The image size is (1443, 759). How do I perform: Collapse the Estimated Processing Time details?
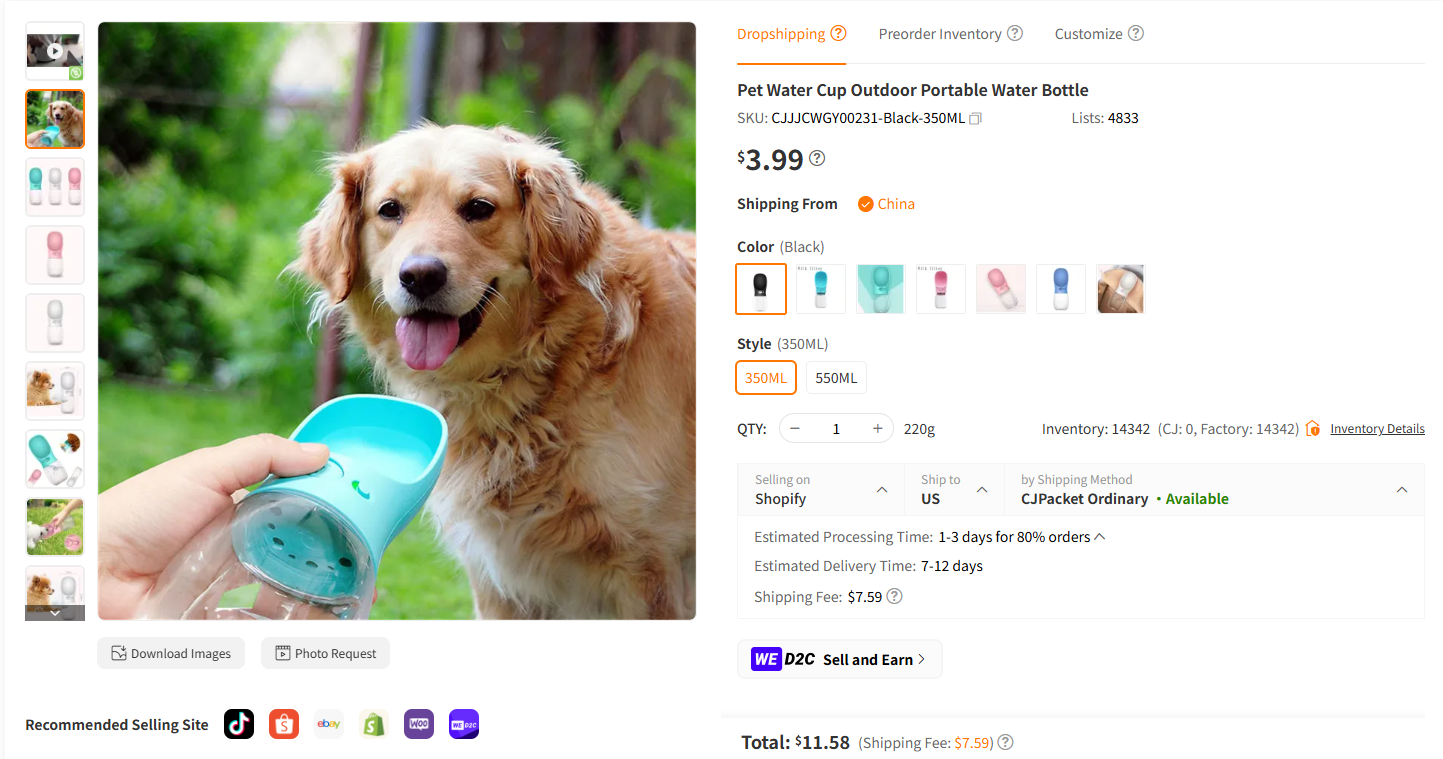(1098, 536)
